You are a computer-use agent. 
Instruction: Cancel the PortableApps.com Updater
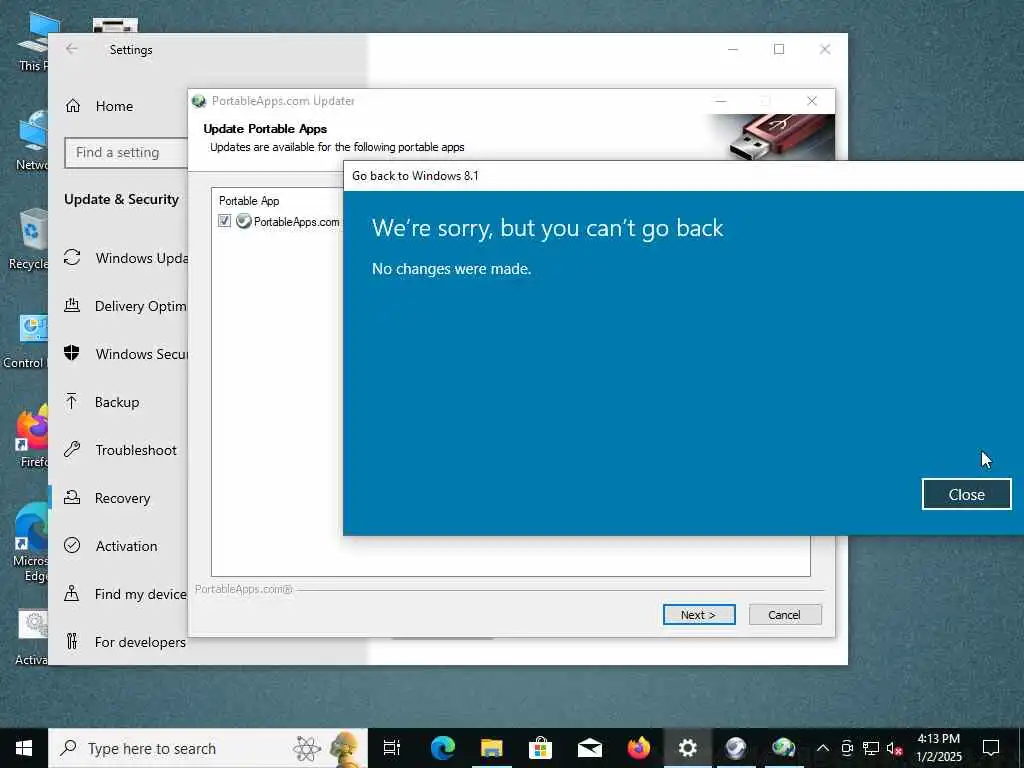784,615
